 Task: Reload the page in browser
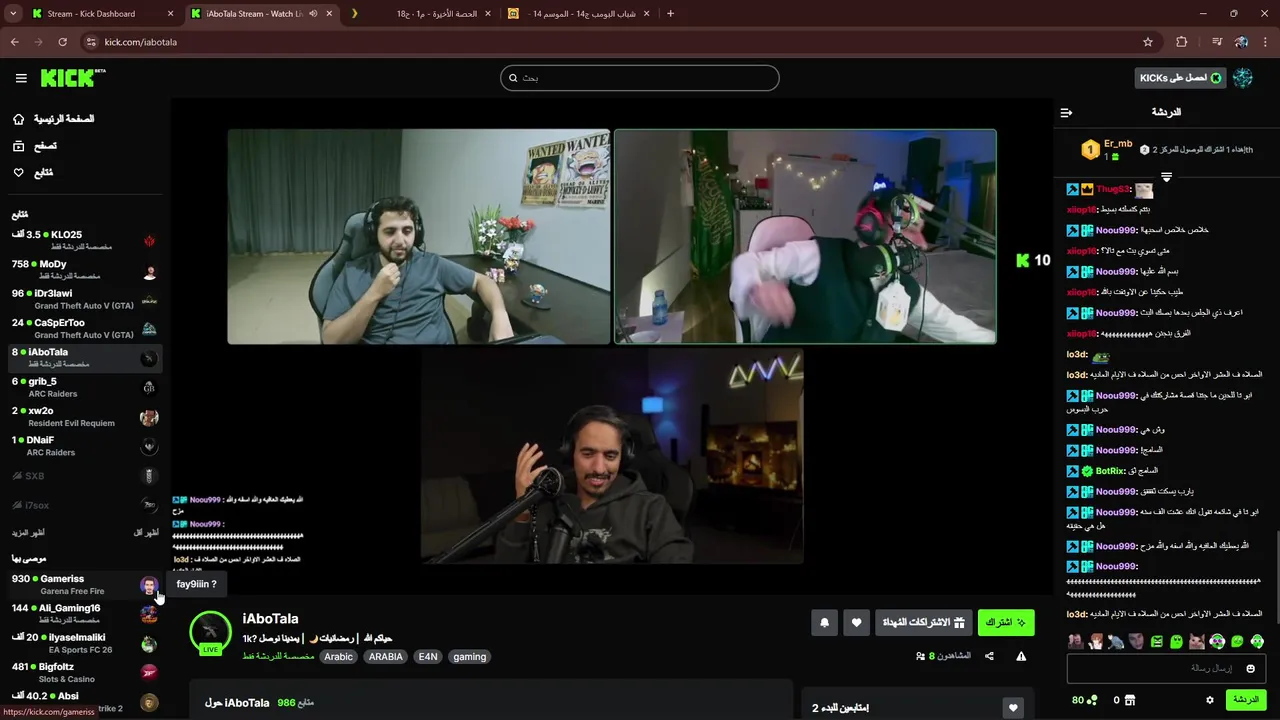pyautogui.click(x=62, y=42)
